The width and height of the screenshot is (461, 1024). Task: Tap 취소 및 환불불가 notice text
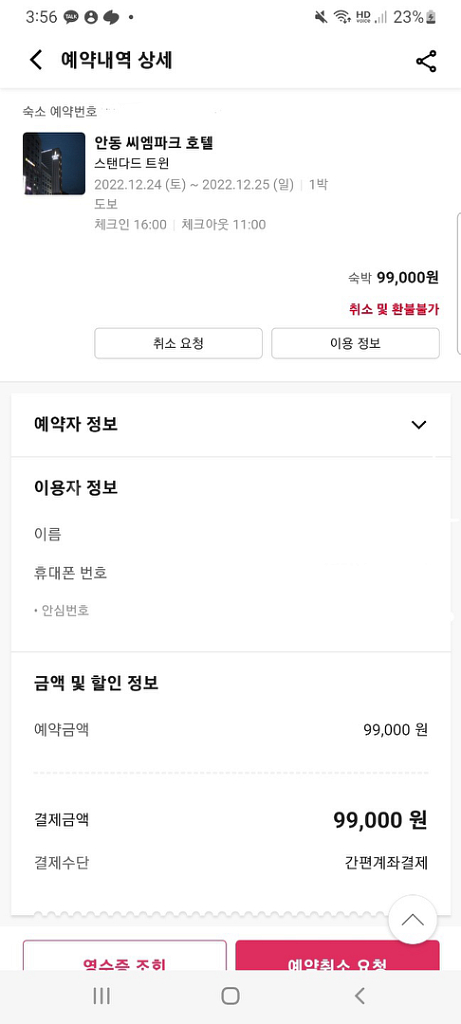pos(394,310)
